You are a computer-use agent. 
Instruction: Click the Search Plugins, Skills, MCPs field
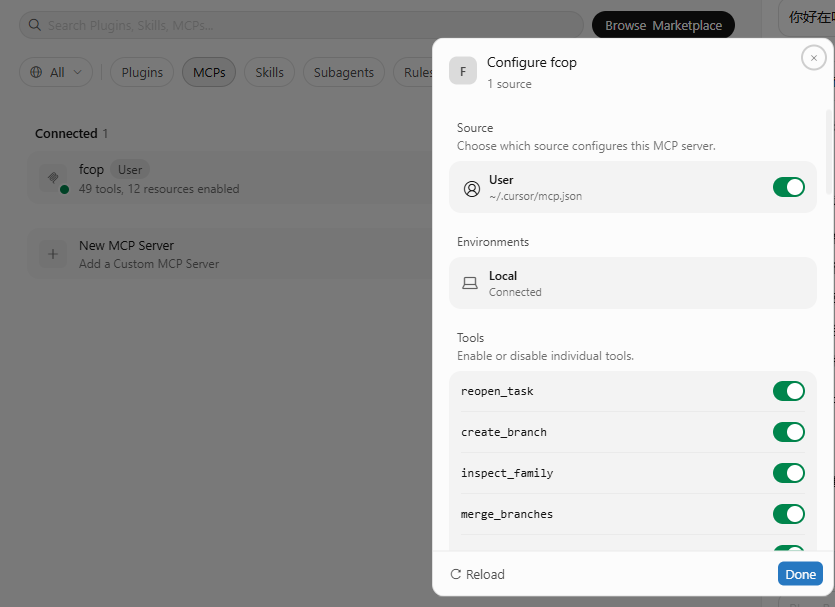(301, 25)
